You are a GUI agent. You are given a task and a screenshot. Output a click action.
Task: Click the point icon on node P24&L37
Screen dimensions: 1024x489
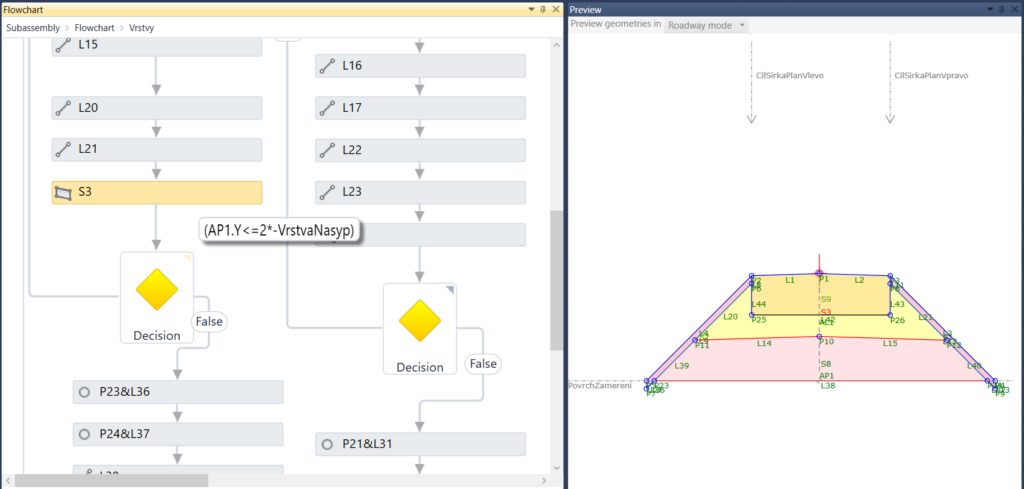[x=84, y=434]
